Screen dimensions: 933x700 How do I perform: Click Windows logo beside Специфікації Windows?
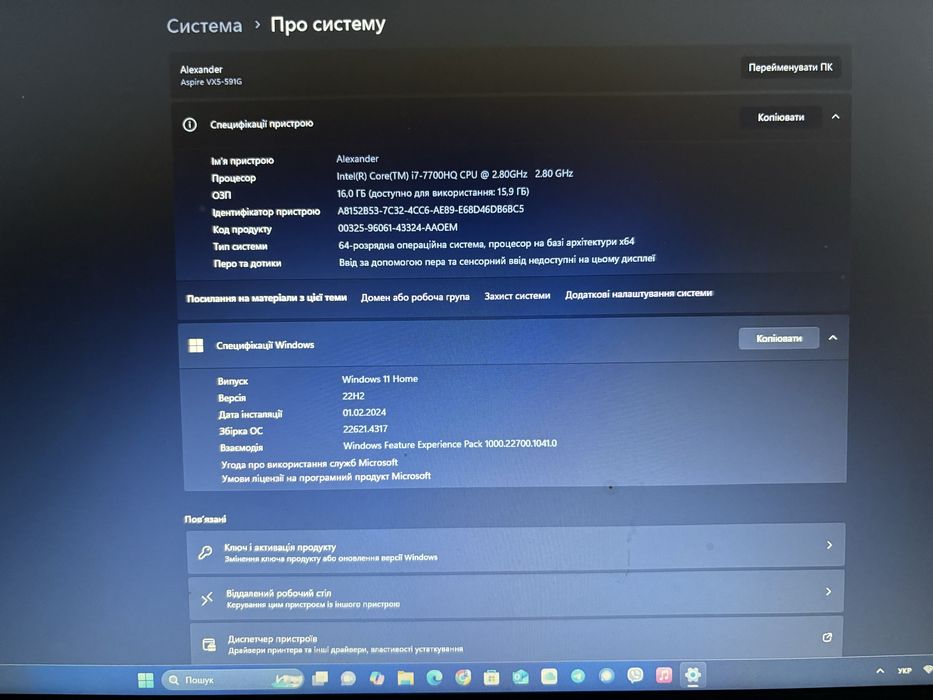coord(196,345)
